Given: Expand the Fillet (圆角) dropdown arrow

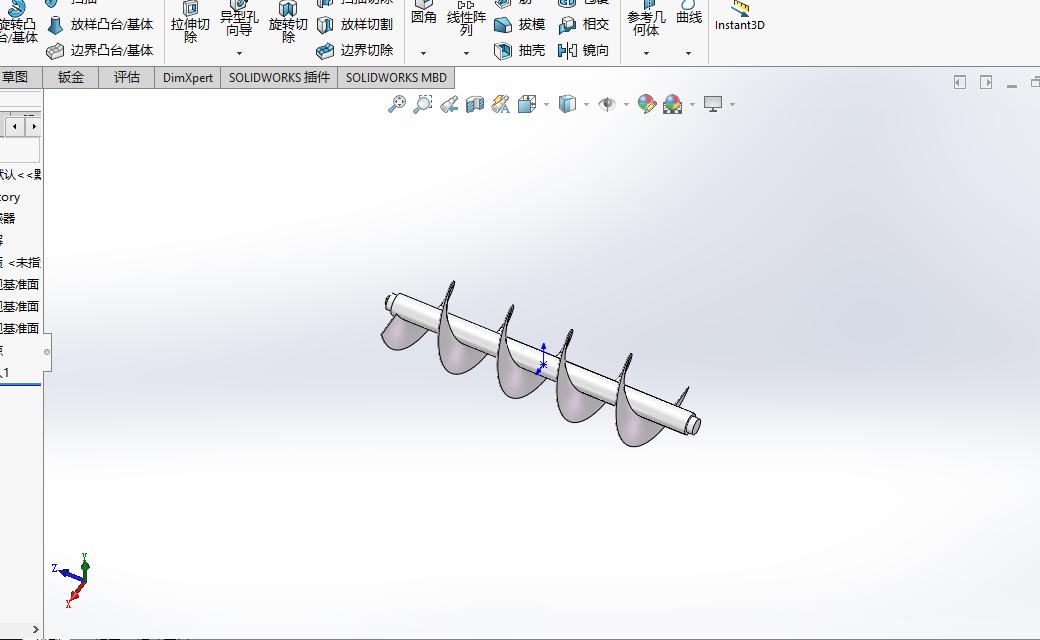Looking at the screenshot, I should [x=423, y=53].
